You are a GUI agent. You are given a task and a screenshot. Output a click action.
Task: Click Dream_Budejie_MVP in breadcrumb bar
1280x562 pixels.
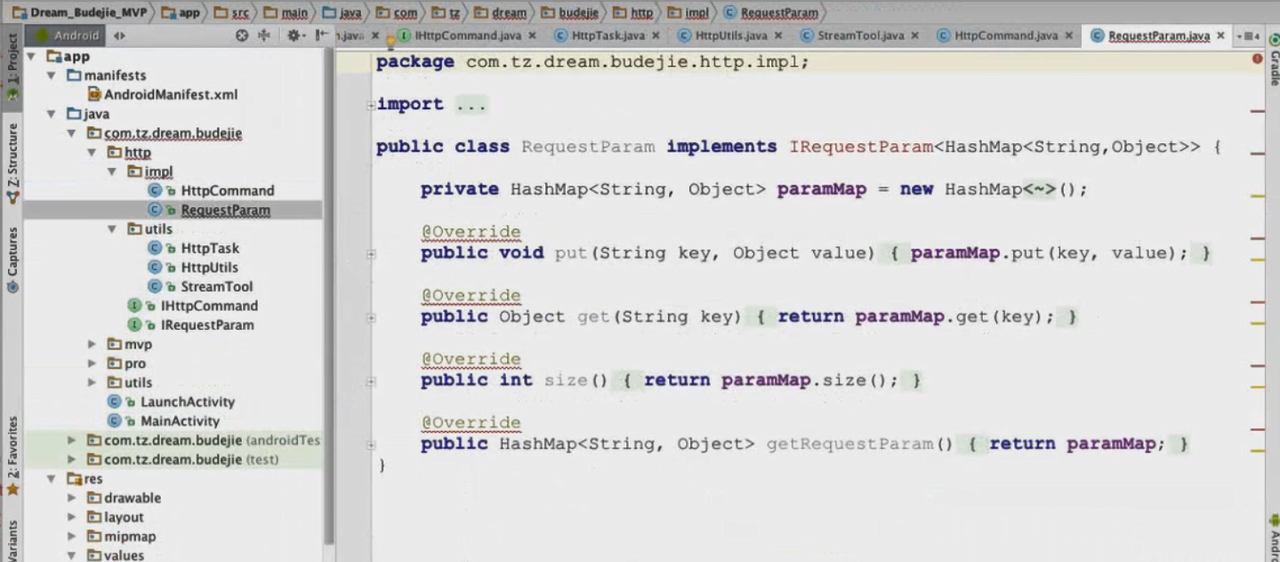point(78,13)
